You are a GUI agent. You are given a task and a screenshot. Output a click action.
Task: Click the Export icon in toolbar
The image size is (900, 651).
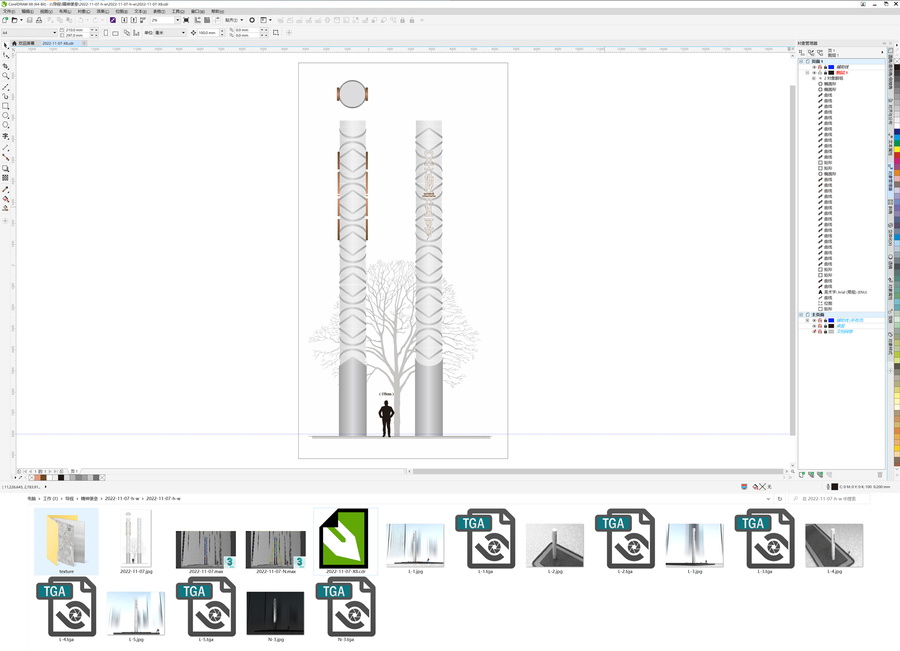click(x=134, y=20)
